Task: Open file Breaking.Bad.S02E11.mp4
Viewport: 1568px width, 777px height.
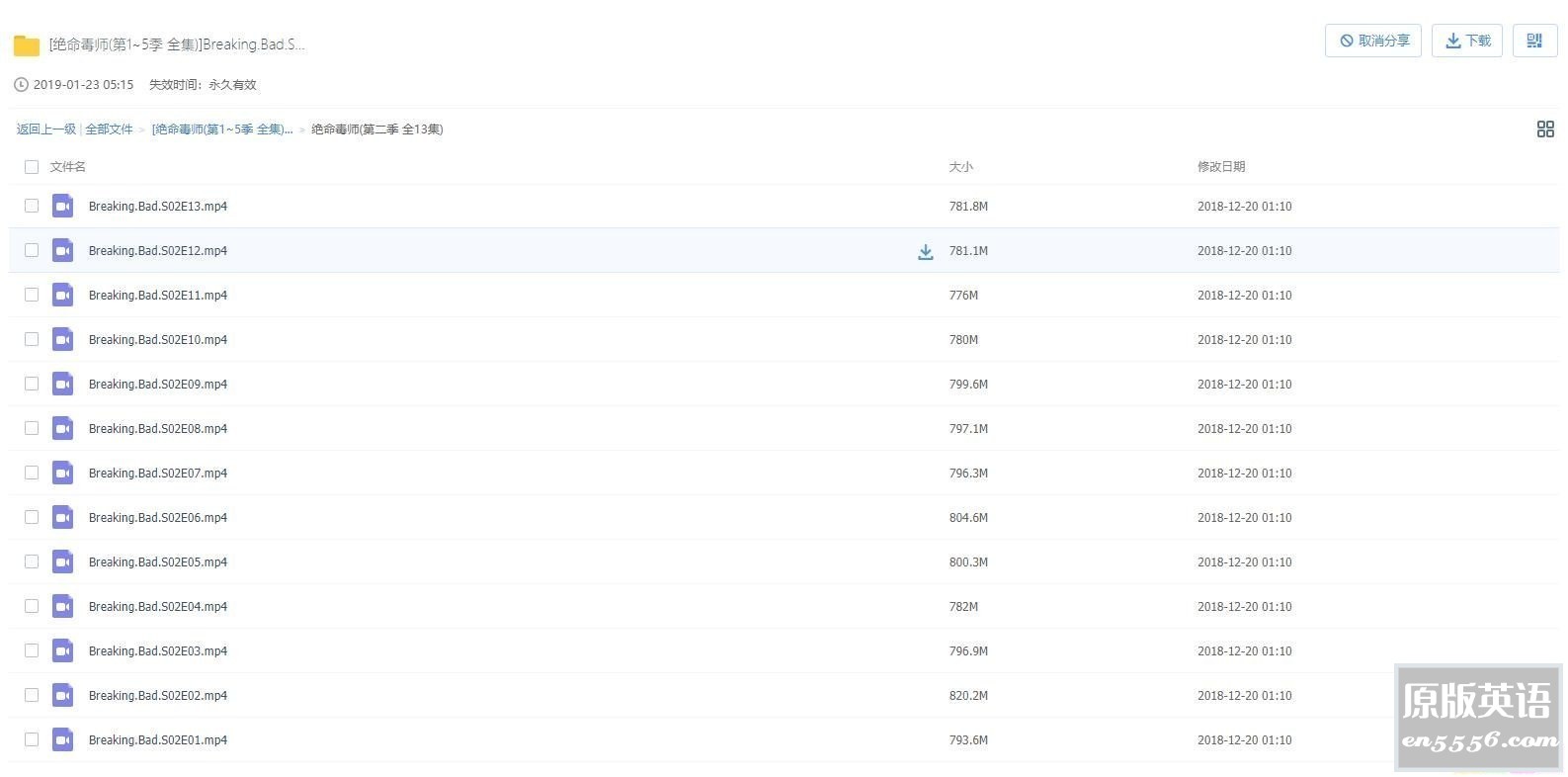Action: pyautogui.click(x=158, y=296)
